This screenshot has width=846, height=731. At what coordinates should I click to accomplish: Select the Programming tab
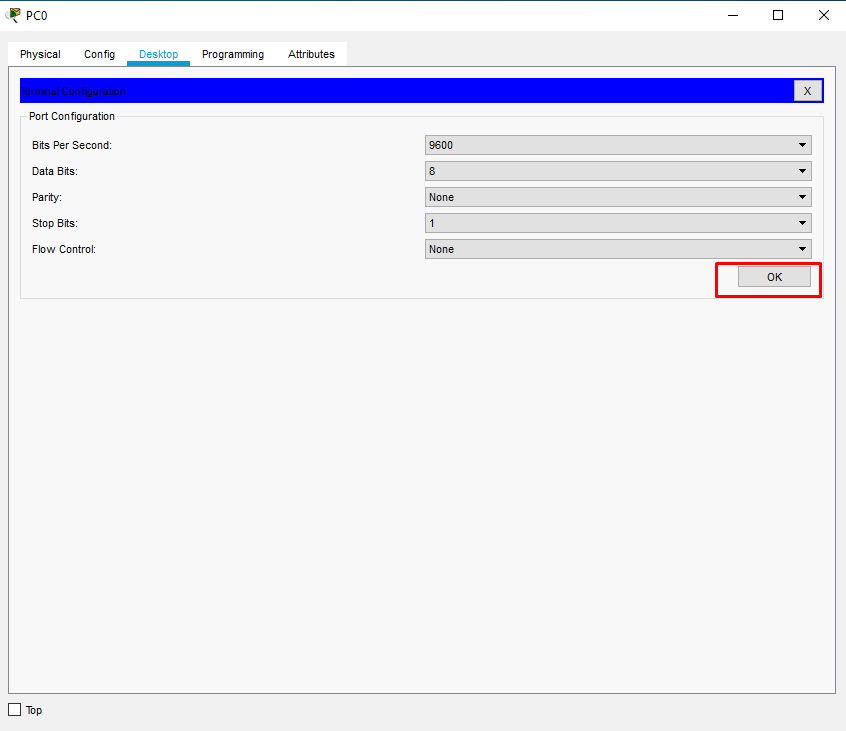coord(232,54)
